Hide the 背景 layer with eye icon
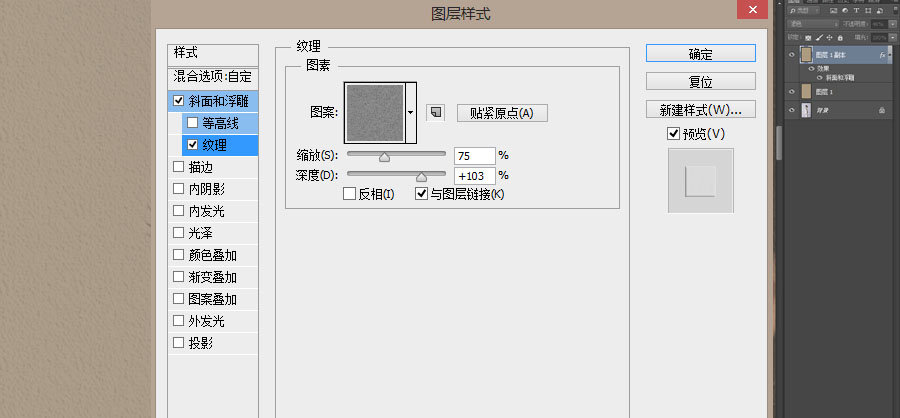 pos(792,110)
